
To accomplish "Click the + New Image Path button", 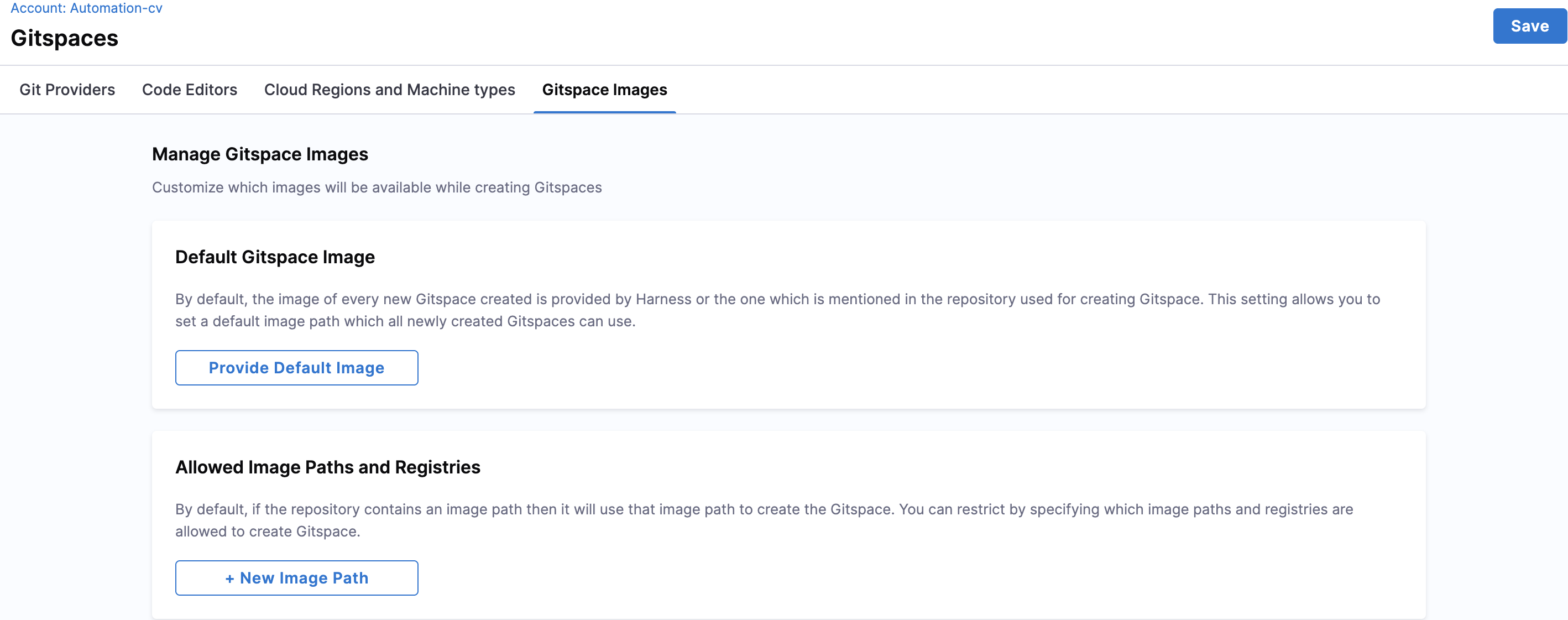I will 296,577.
